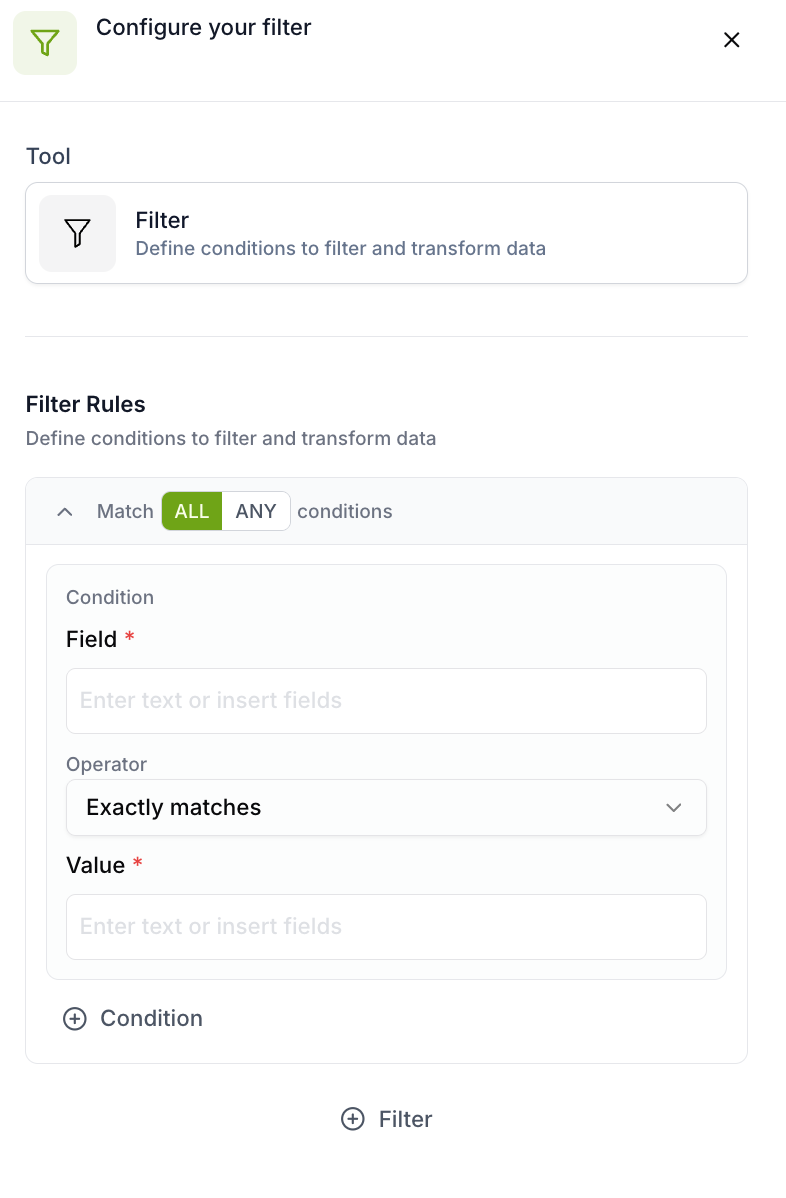Click the Value required label
The height and width of the screenshot is (1198, 786).
(x=96, y=865)
